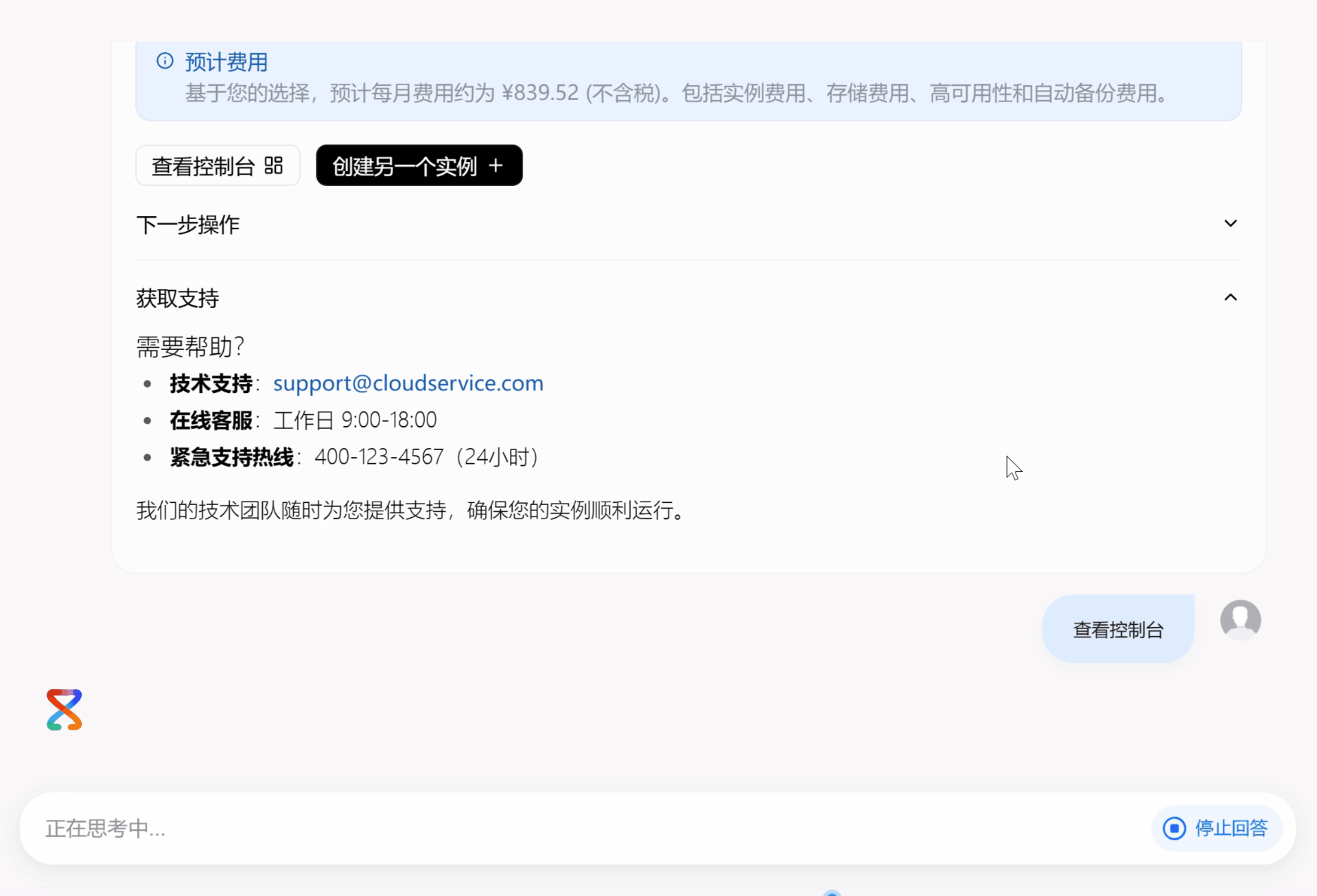1317x896 pixels.
Task: Click the plus icon on 创建另一个实例
Action: [x=496, y=165]
